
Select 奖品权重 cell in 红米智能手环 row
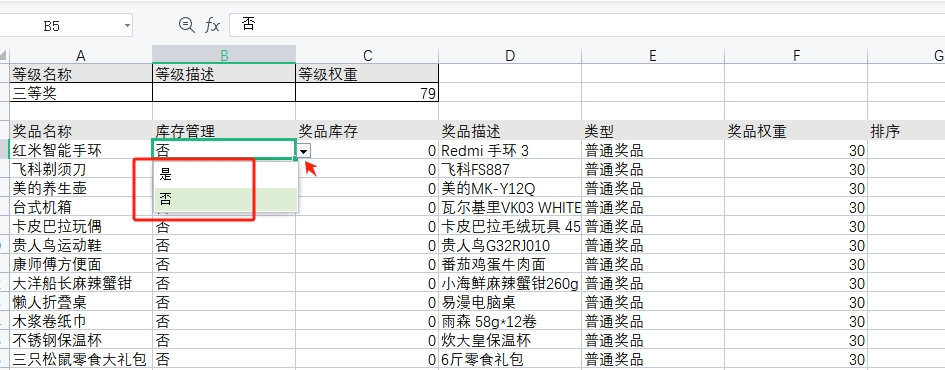pos(796,150)
